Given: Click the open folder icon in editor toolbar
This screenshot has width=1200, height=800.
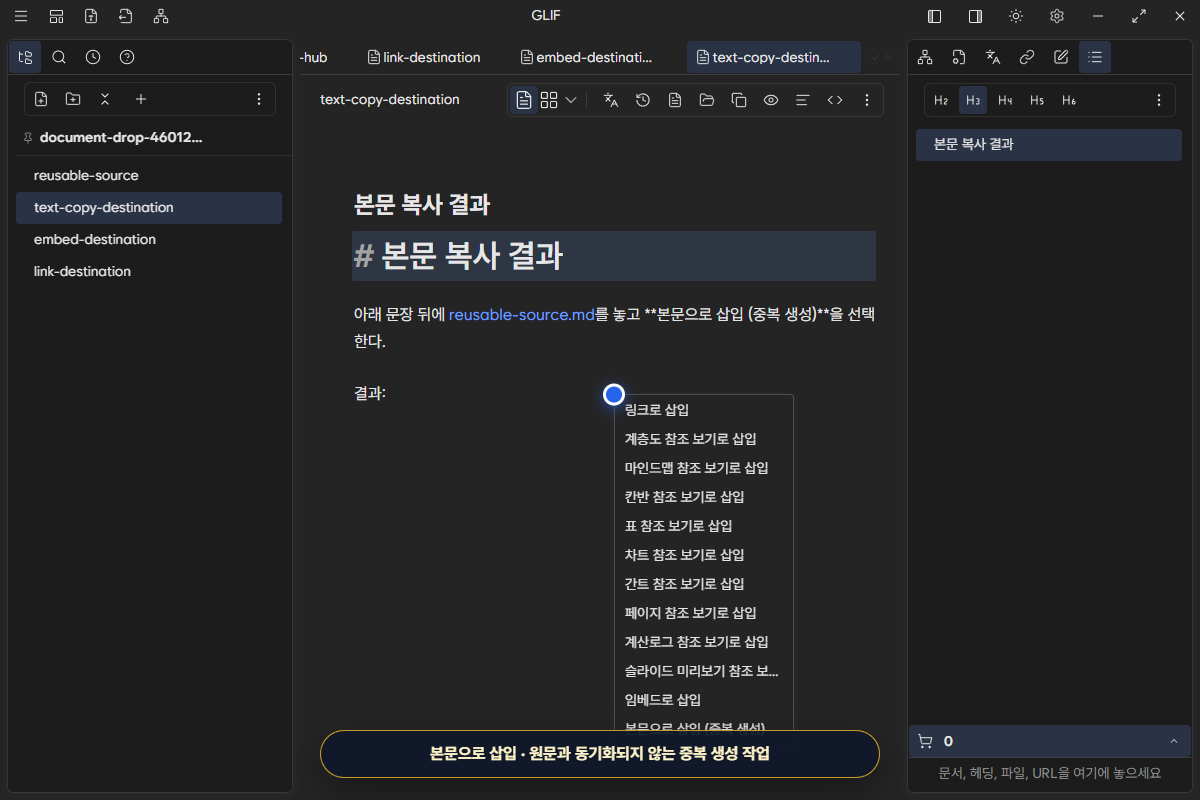Looking at the screenshot, I should point(707,100).
